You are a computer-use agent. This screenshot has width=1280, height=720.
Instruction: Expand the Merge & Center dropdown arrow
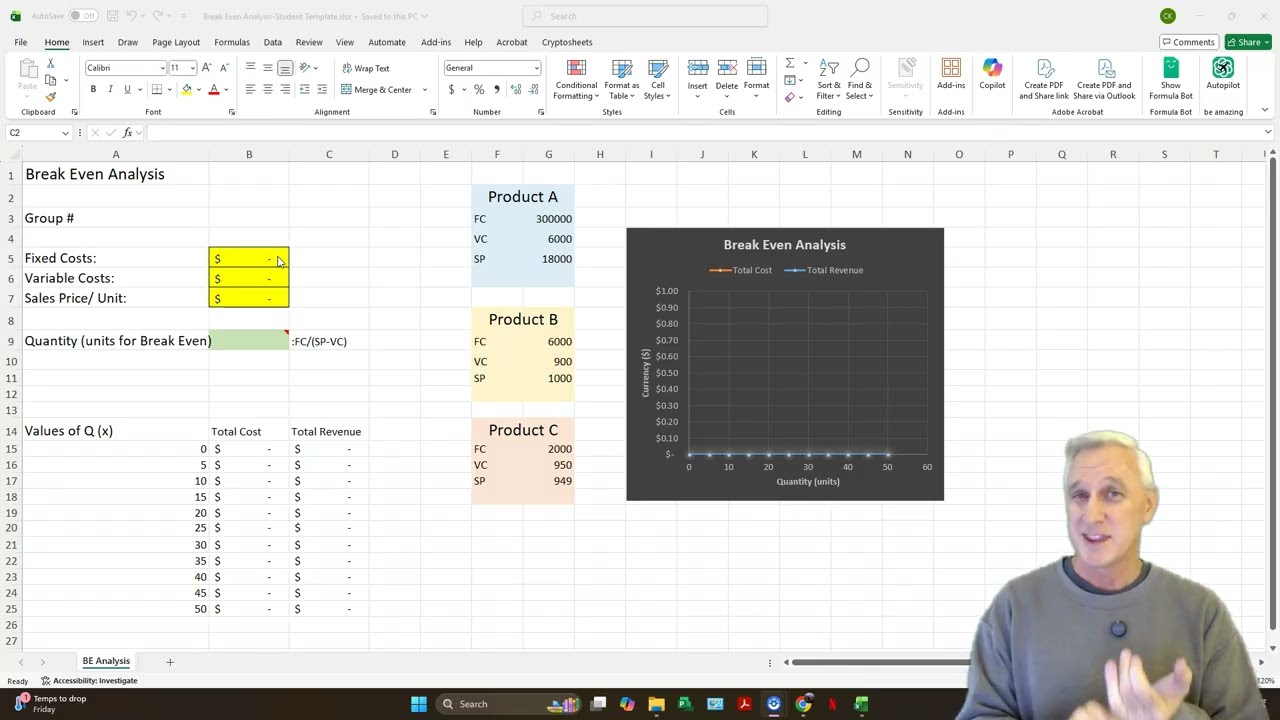(x=425, y=90)
